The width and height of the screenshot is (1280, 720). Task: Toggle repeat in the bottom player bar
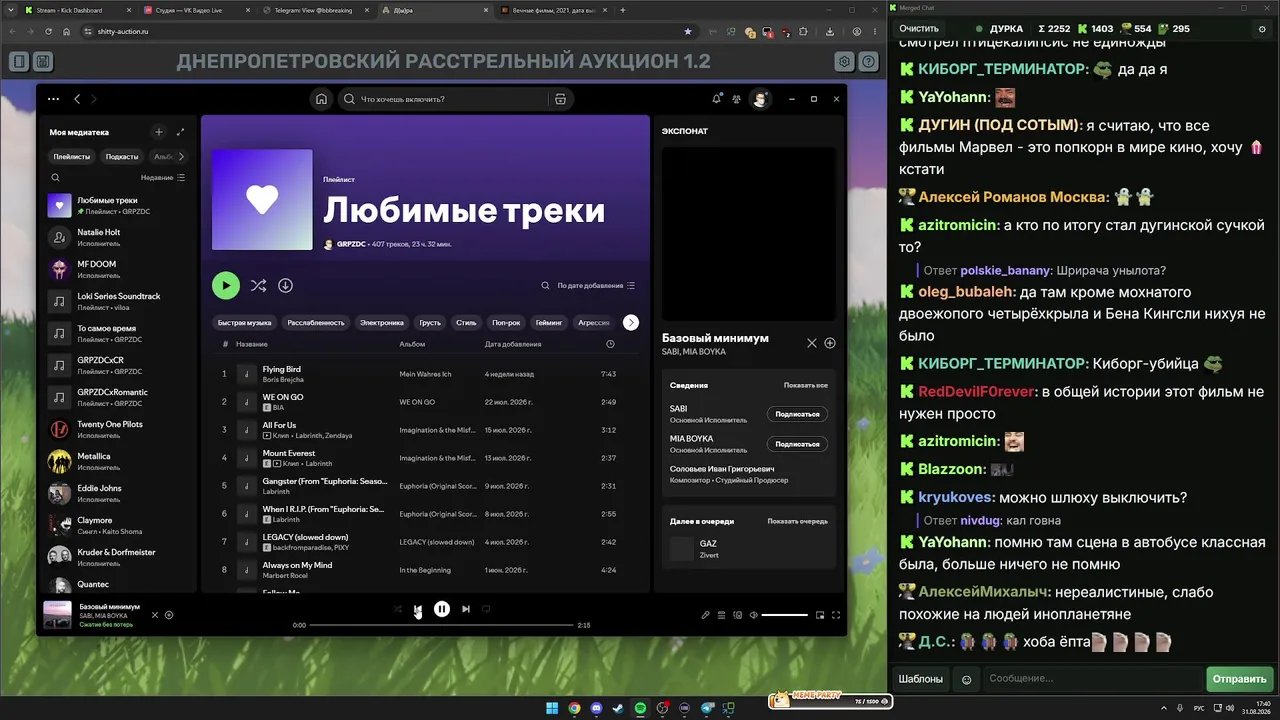click(x=486, y=609)
